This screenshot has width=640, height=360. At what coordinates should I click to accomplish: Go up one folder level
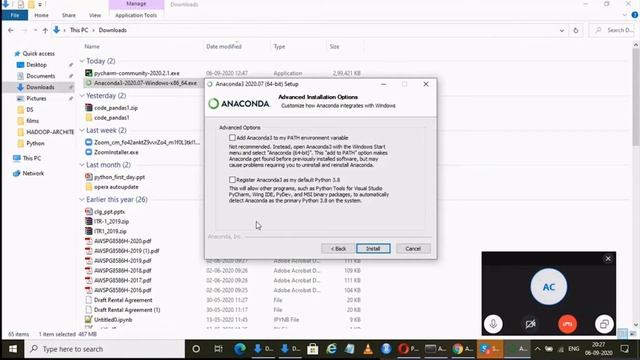tap(45, 30)
